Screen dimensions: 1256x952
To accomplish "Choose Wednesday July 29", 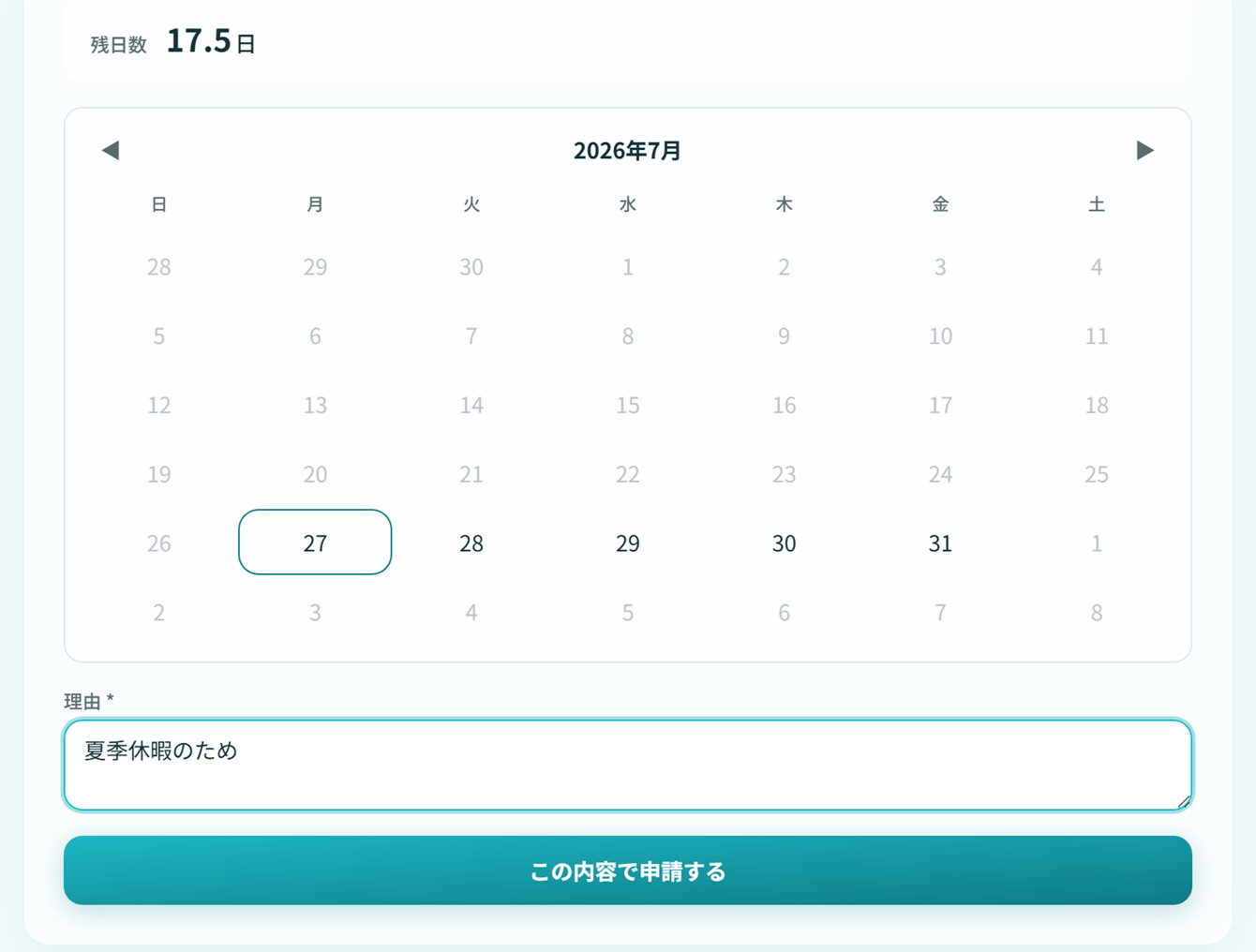I will click(628, 543).
